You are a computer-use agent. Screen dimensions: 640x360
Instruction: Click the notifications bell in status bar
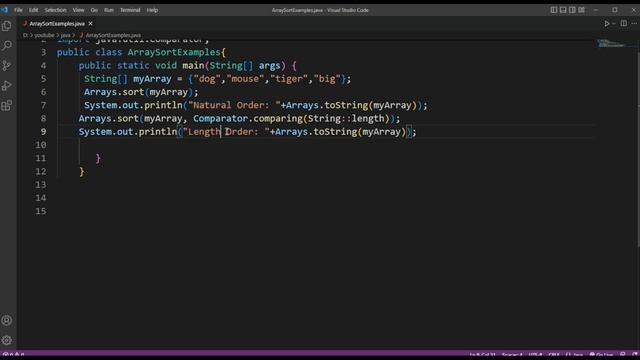pyautogui.click(x=634, y=355)
